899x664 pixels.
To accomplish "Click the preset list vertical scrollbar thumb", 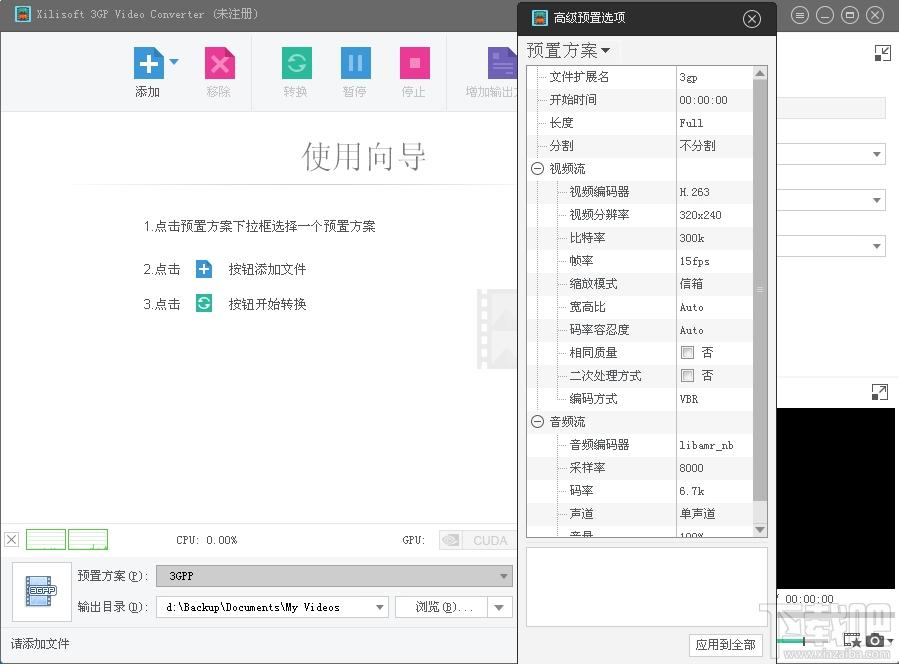I will click(x=760, y=290).
